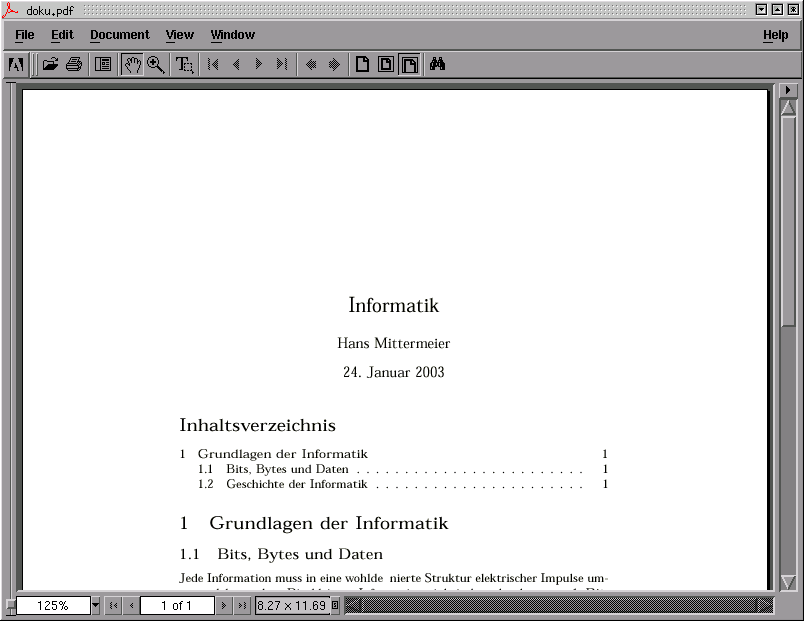The width and height of the screenshot is (804, 621).
Task: Open the zoom percentage dropdown
Action: pos(96,605)
